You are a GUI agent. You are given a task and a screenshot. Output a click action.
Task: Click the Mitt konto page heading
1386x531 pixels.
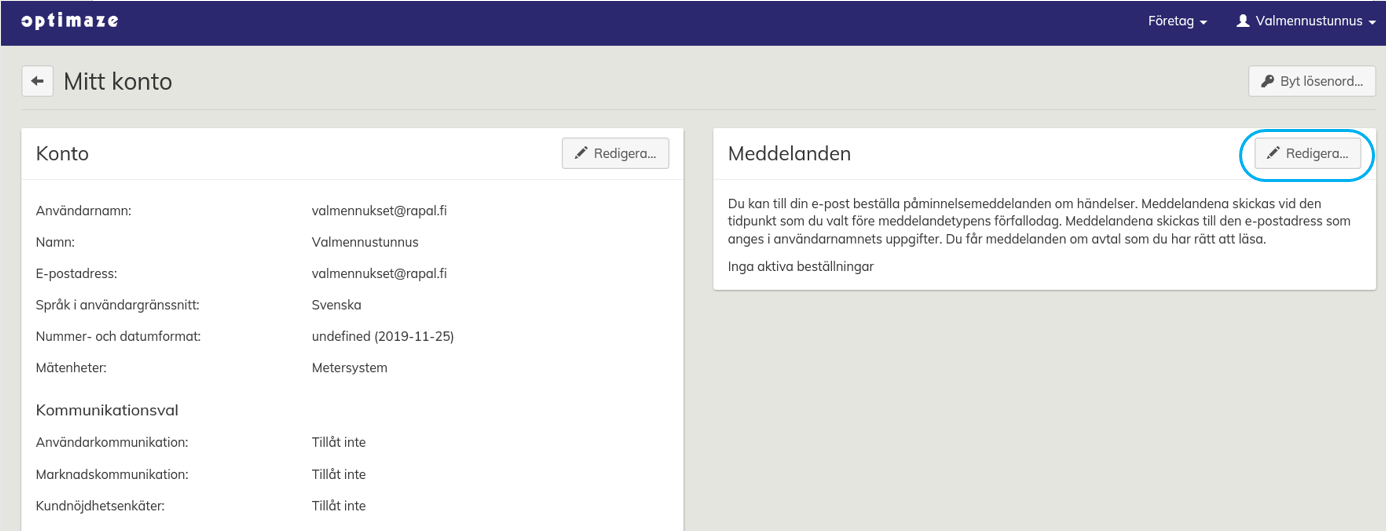coord(118,82)
